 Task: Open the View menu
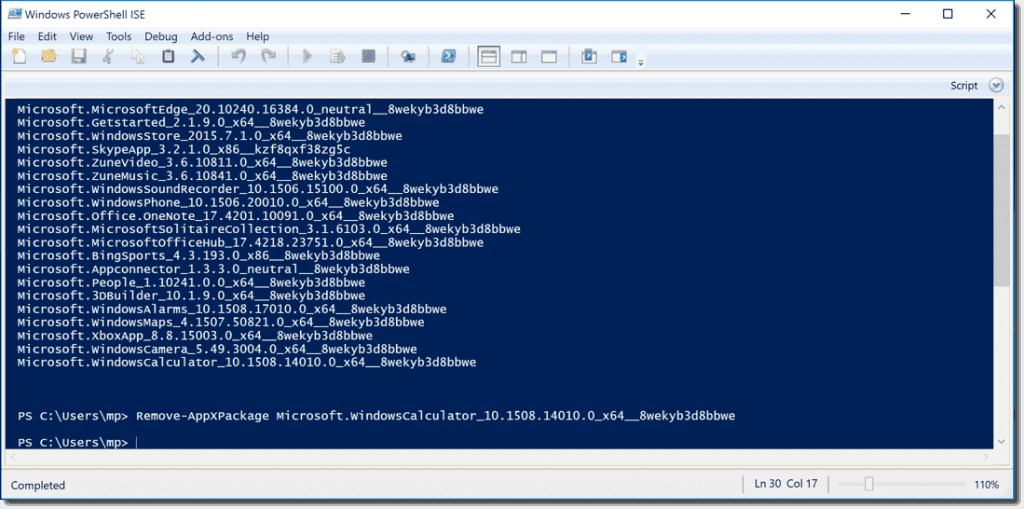81,37
